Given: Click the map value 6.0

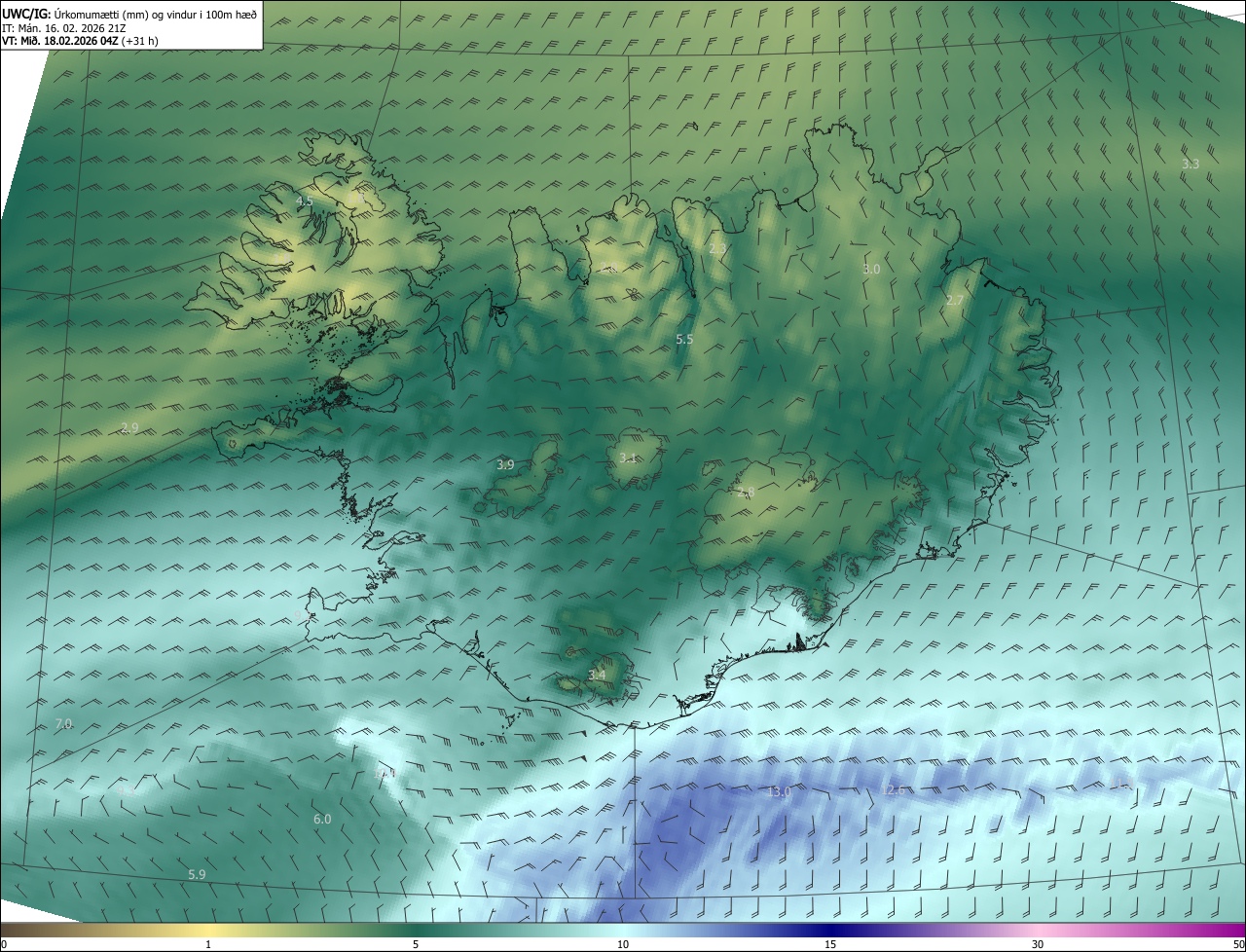Looking at the screenshot, I should (x=322, y=820).
